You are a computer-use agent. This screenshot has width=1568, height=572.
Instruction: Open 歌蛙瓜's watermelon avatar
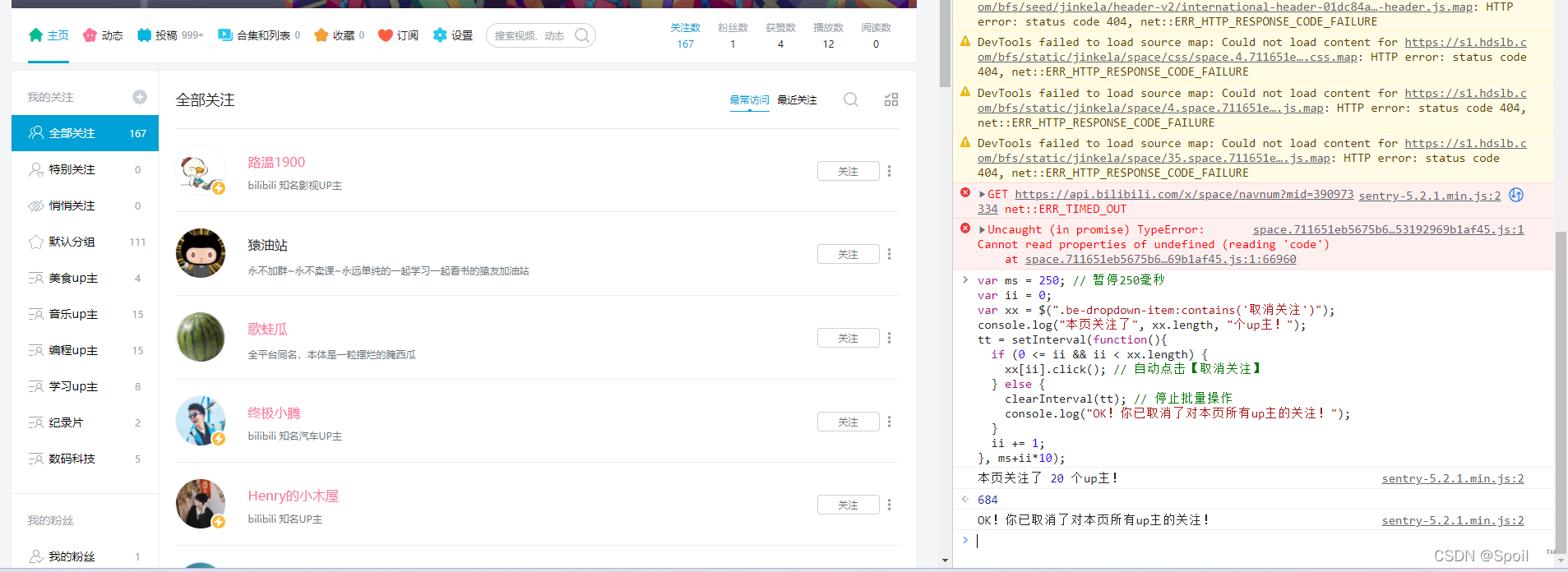click(x=201, y=337)
